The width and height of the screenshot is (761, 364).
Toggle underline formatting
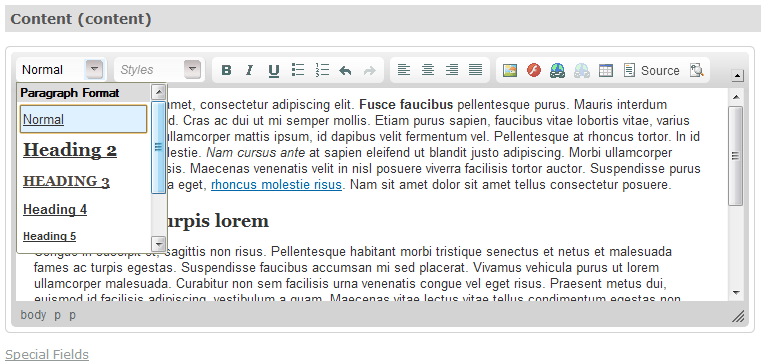(274, 70)
